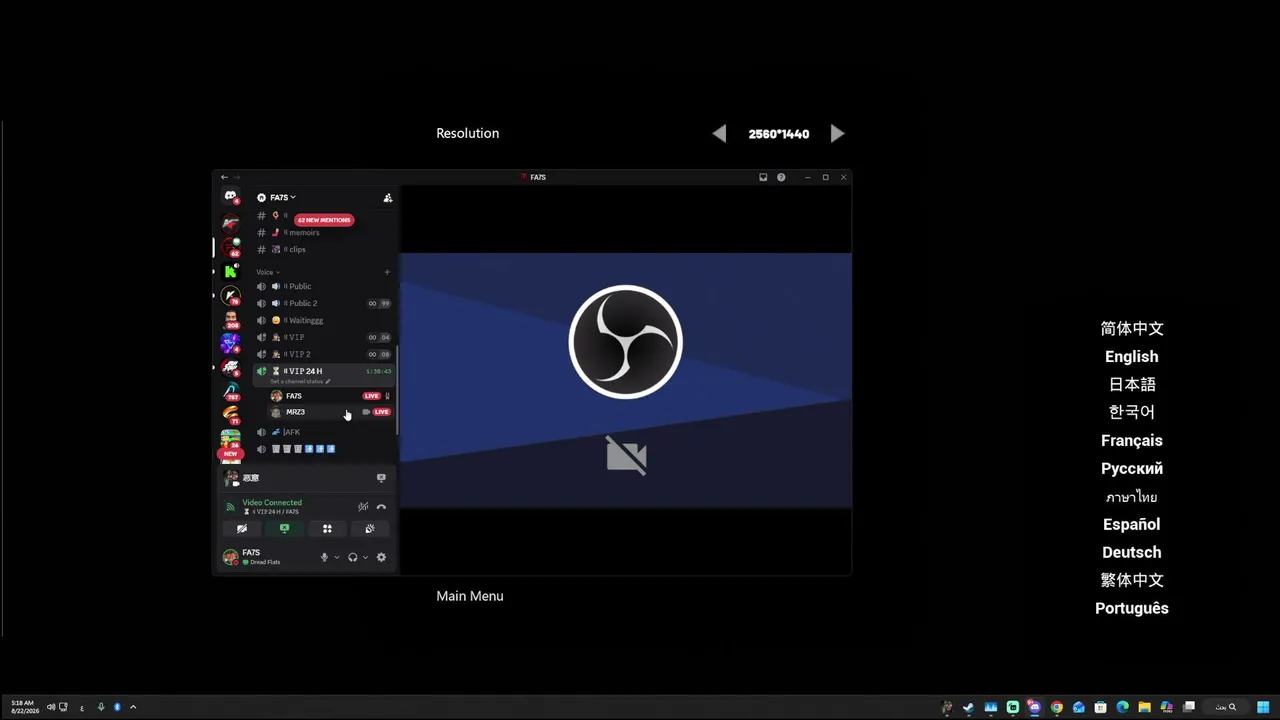The height and width of the screenshot is (720, 1280).
Task: Toggle noise suppression icon
Action: coord(363,507)
